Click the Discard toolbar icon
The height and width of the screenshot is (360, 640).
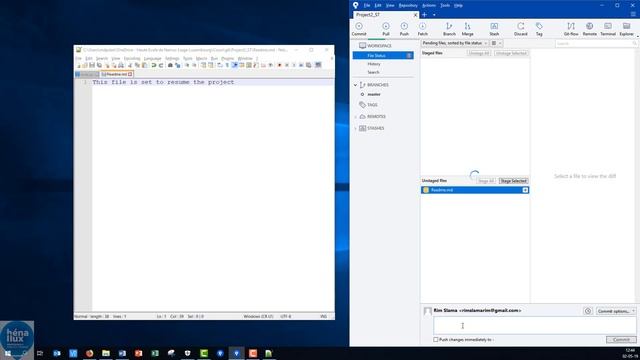click(520, 29)
